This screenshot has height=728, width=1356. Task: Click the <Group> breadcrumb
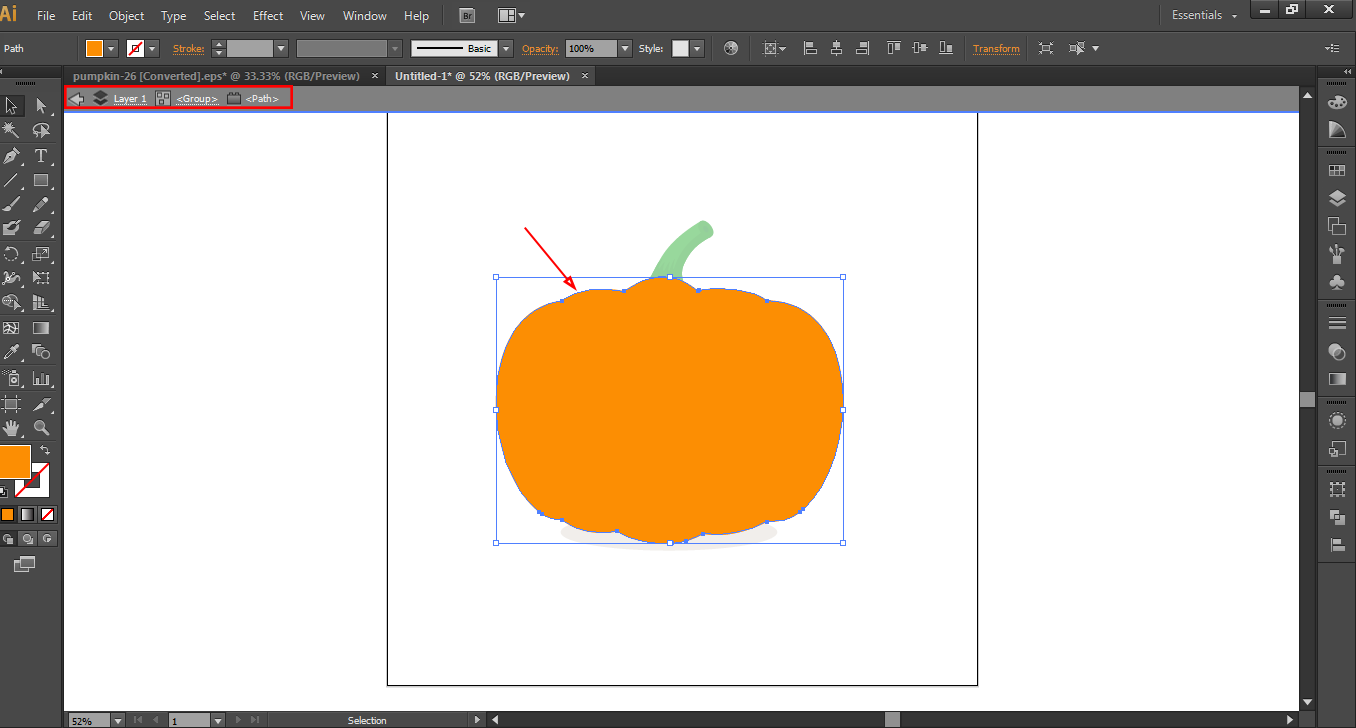click(x=197, y=99)
